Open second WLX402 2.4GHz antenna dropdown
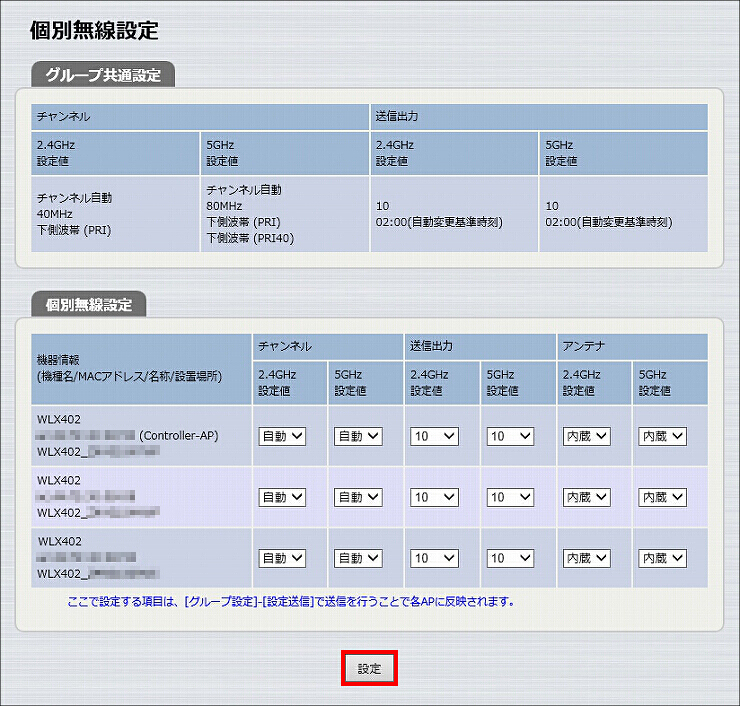This screenshot has height=706, width=740. point(587,497)
